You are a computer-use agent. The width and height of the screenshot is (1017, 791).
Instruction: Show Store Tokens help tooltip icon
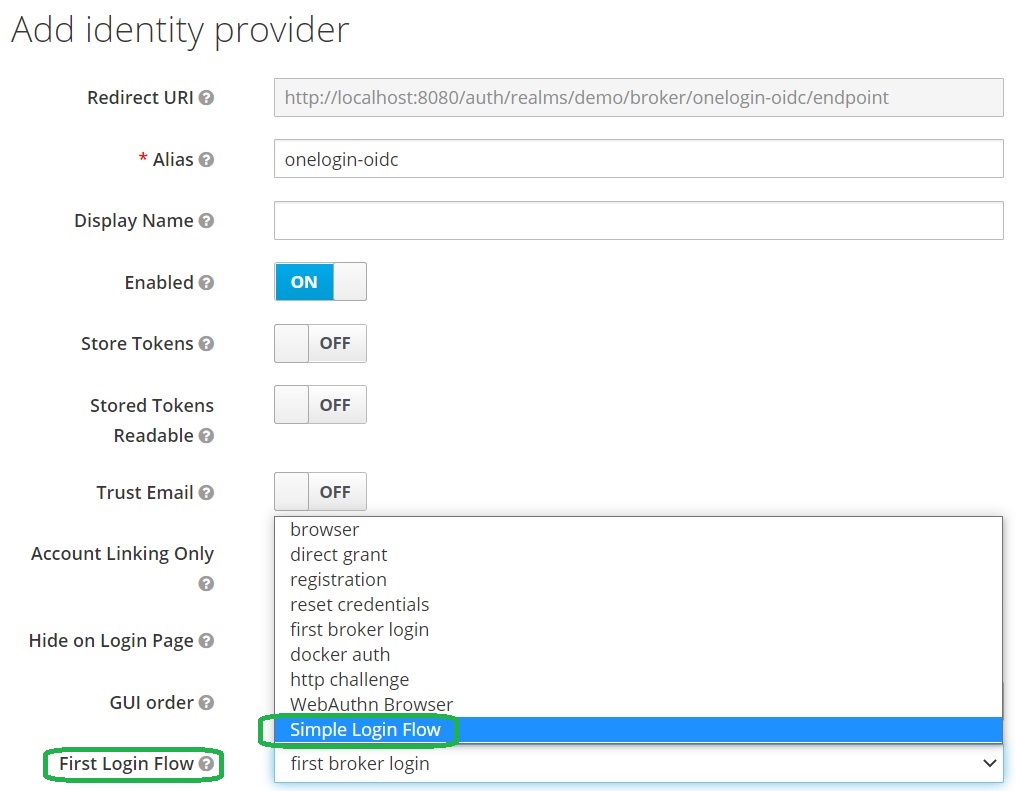[x=206, y=344]
